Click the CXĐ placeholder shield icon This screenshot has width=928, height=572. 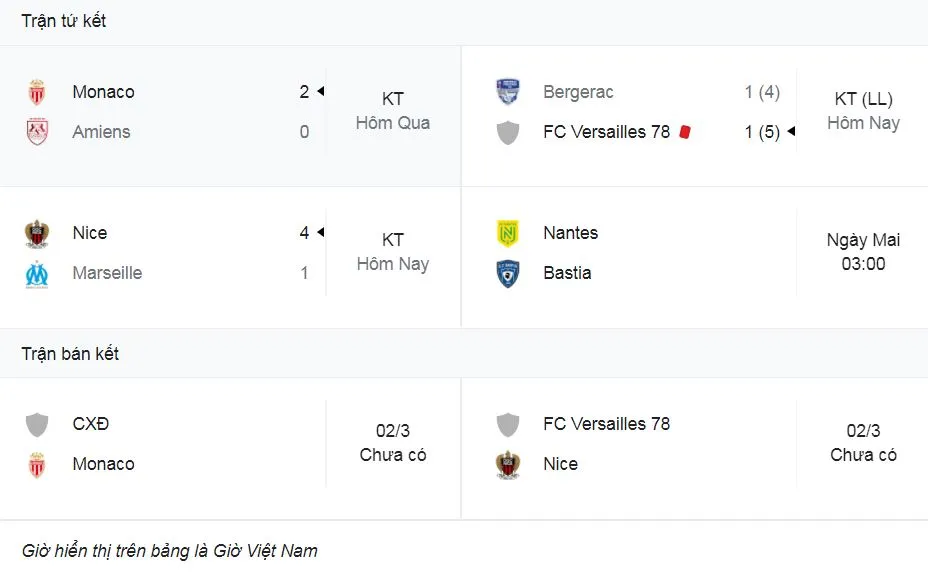(x=37, y=424)
